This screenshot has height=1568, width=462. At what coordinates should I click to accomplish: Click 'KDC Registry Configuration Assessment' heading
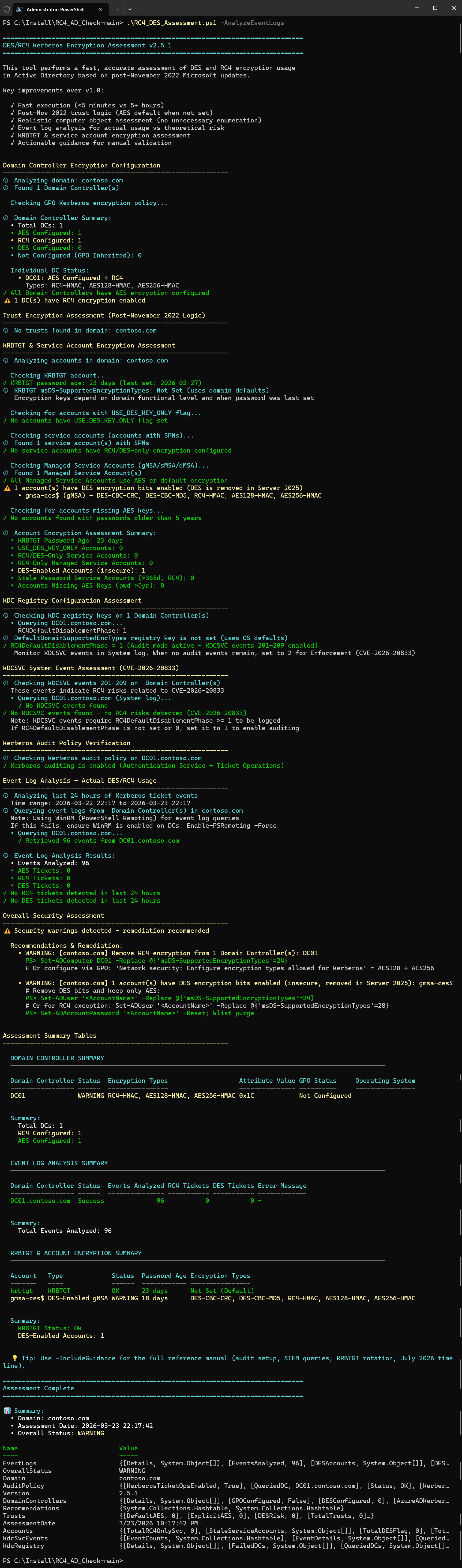[x=72, y=601]
